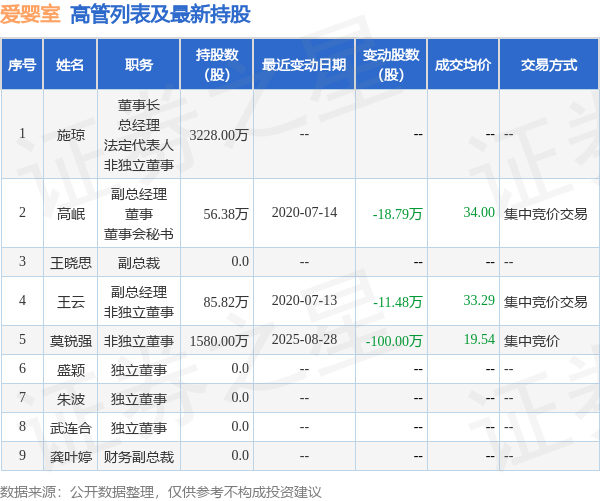Click the change amount -11.48万
The width and height of the screenshot is (600, 501).
point(398,302)
